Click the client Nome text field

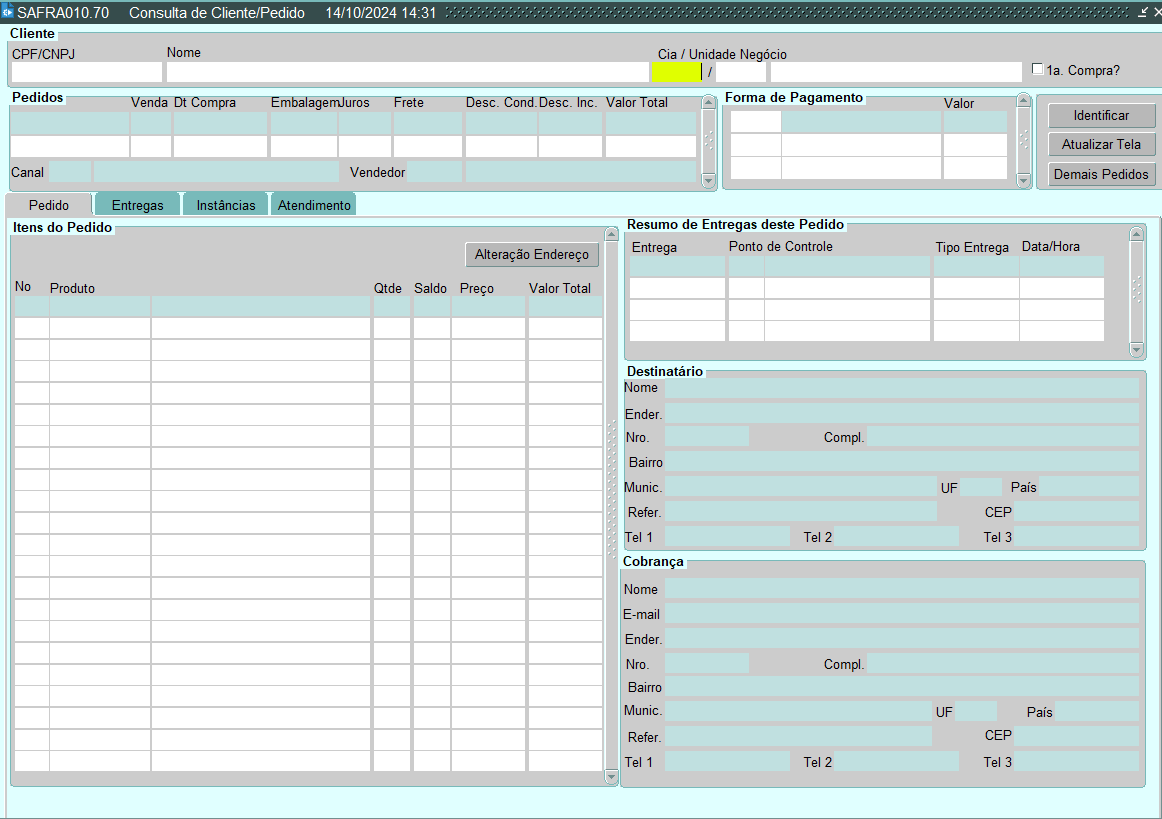point(407,72)
